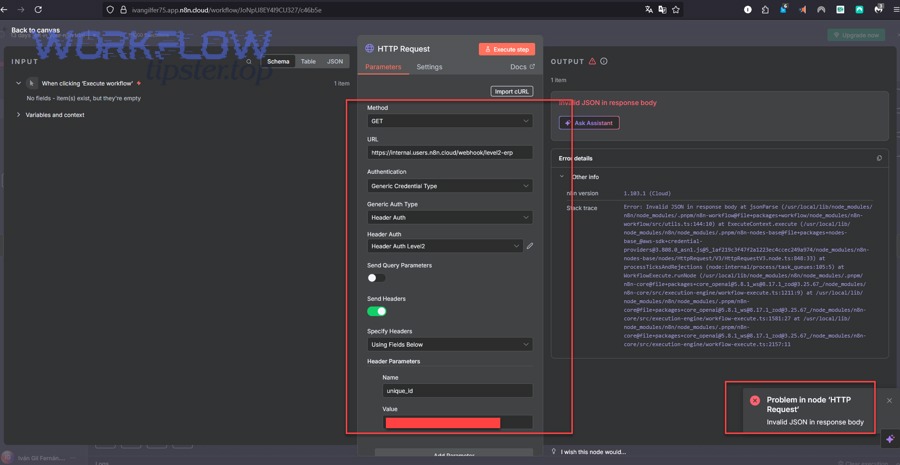Viewport: 900px width, 465px height.
Task: Go back using browser back arrow
Action: [x=4, y=10]
